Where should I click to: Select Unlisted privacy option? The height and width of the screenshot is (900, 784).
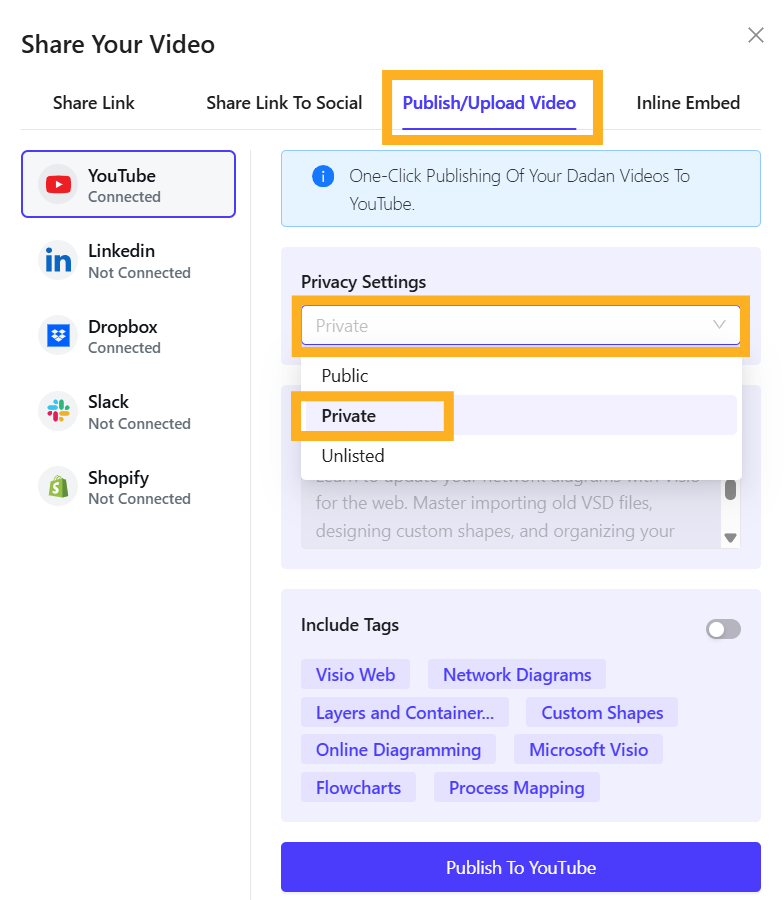(352, 455)
